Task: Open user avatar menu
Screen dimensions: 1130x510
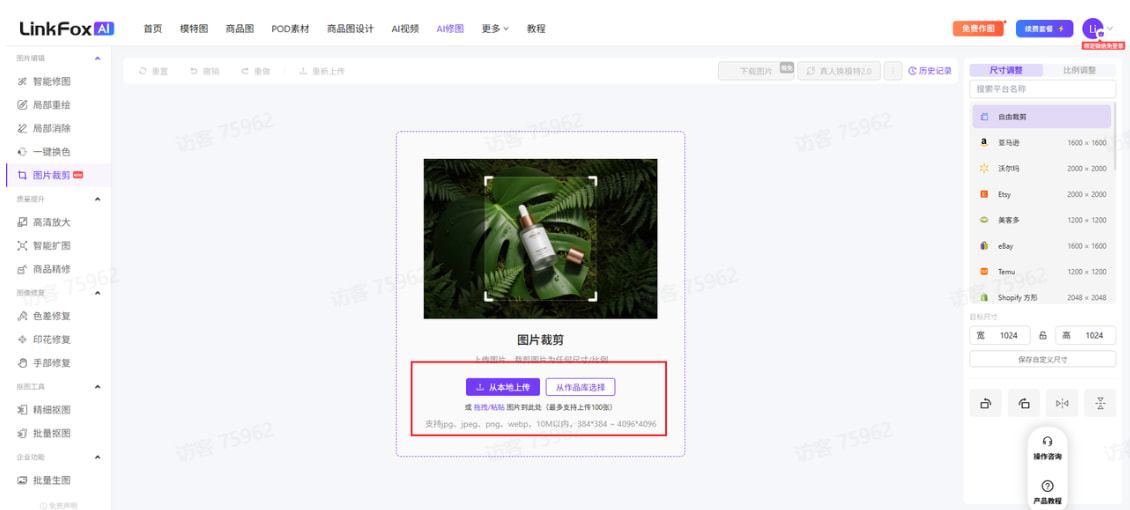Action: pos(1093,29)
